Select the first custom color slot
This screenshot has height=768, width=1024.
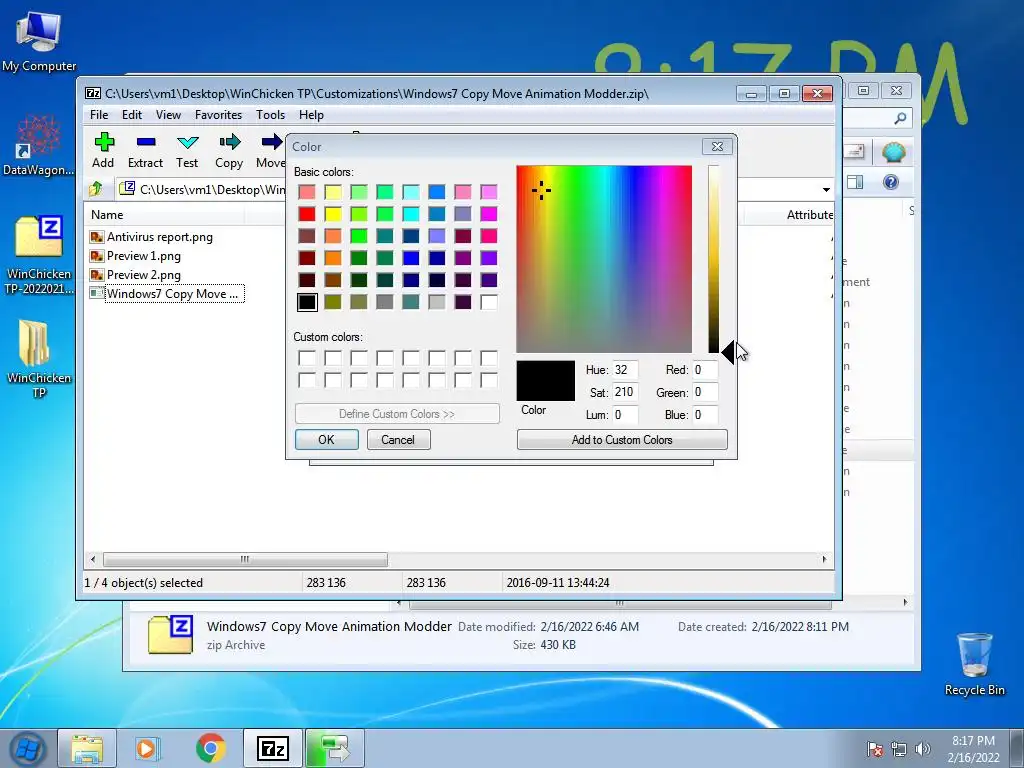(306, 358)
